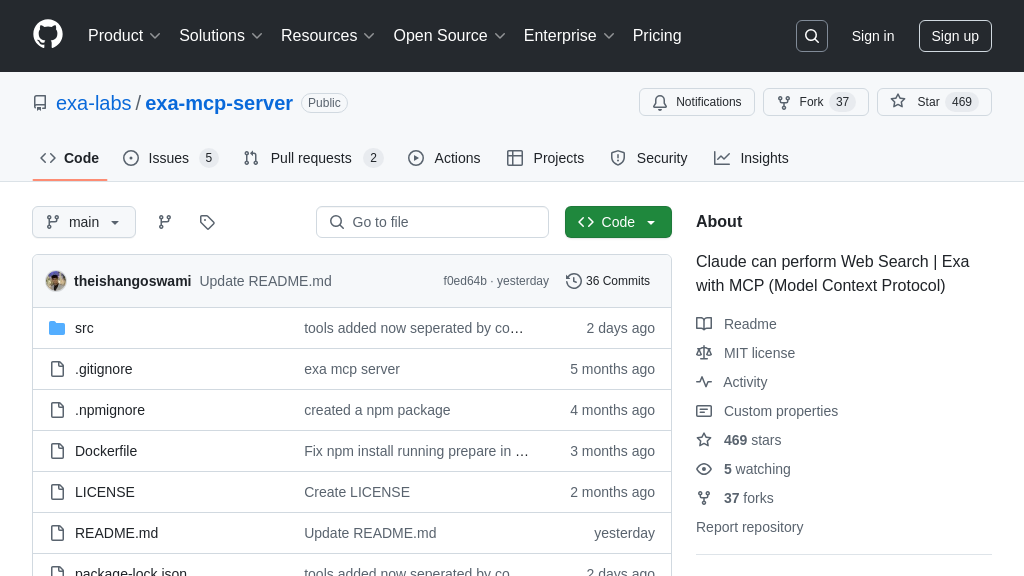Image resolution: width=1024 pixels, height=576 pixels.
Task: Click the GitHub logo icon
Action: click(x=48, y=35)
